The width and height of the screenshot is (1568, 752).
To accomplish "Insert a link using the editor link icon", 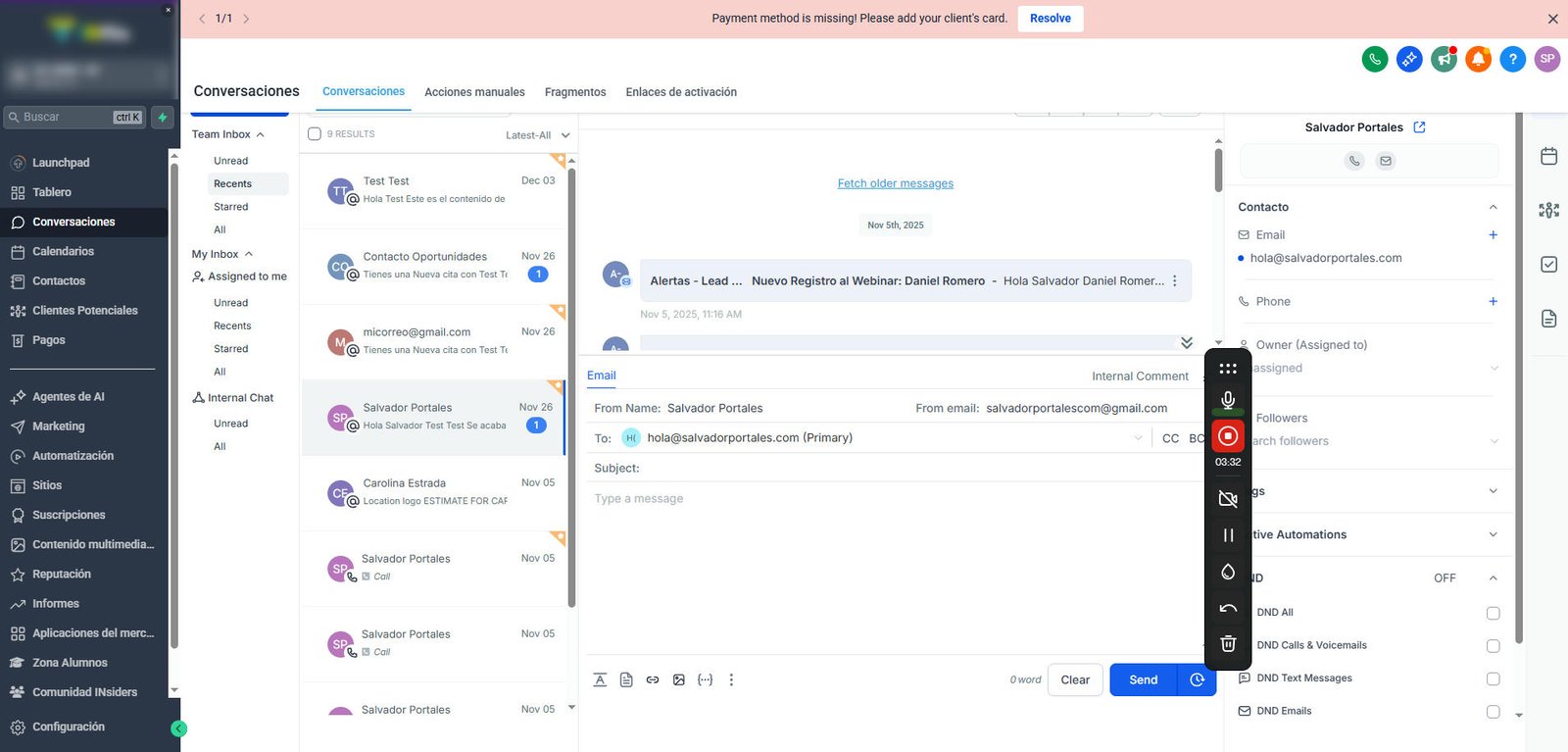I will point(653,679).
